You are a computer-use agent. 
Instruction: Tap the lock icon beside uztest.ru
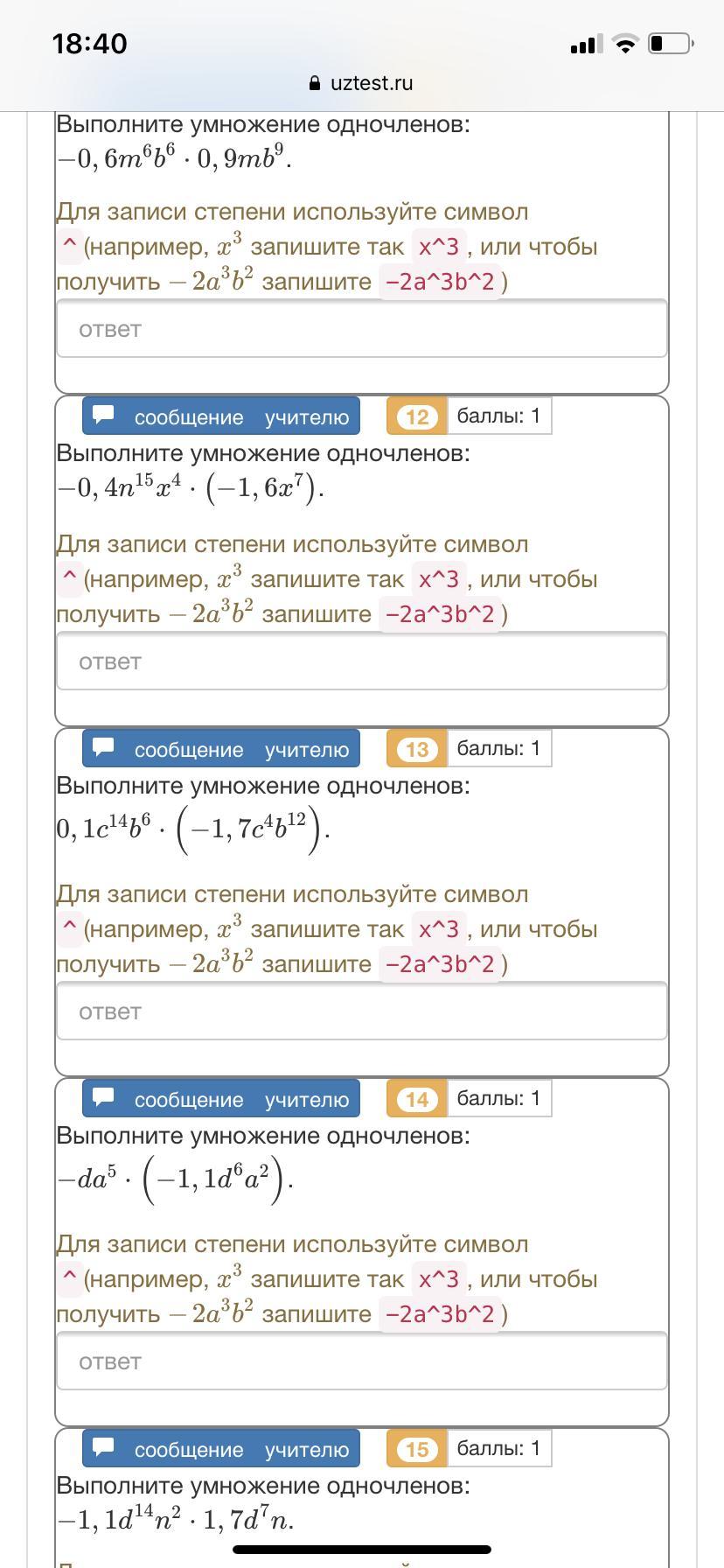[x=315, y=83]
